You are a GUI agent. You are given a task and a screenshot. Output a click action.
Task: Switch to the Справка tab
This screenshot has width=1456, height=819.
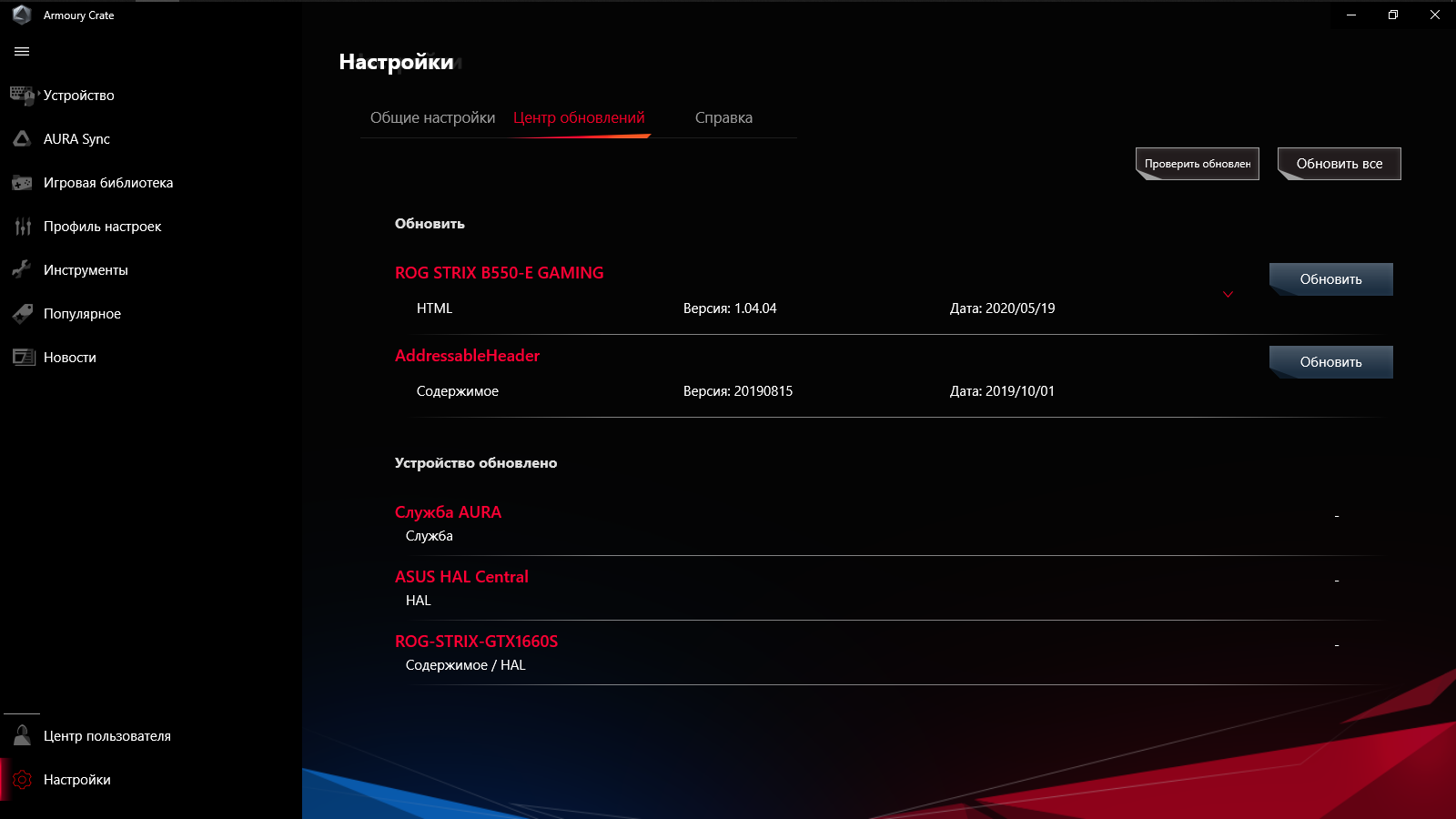(x=723, y=117)
